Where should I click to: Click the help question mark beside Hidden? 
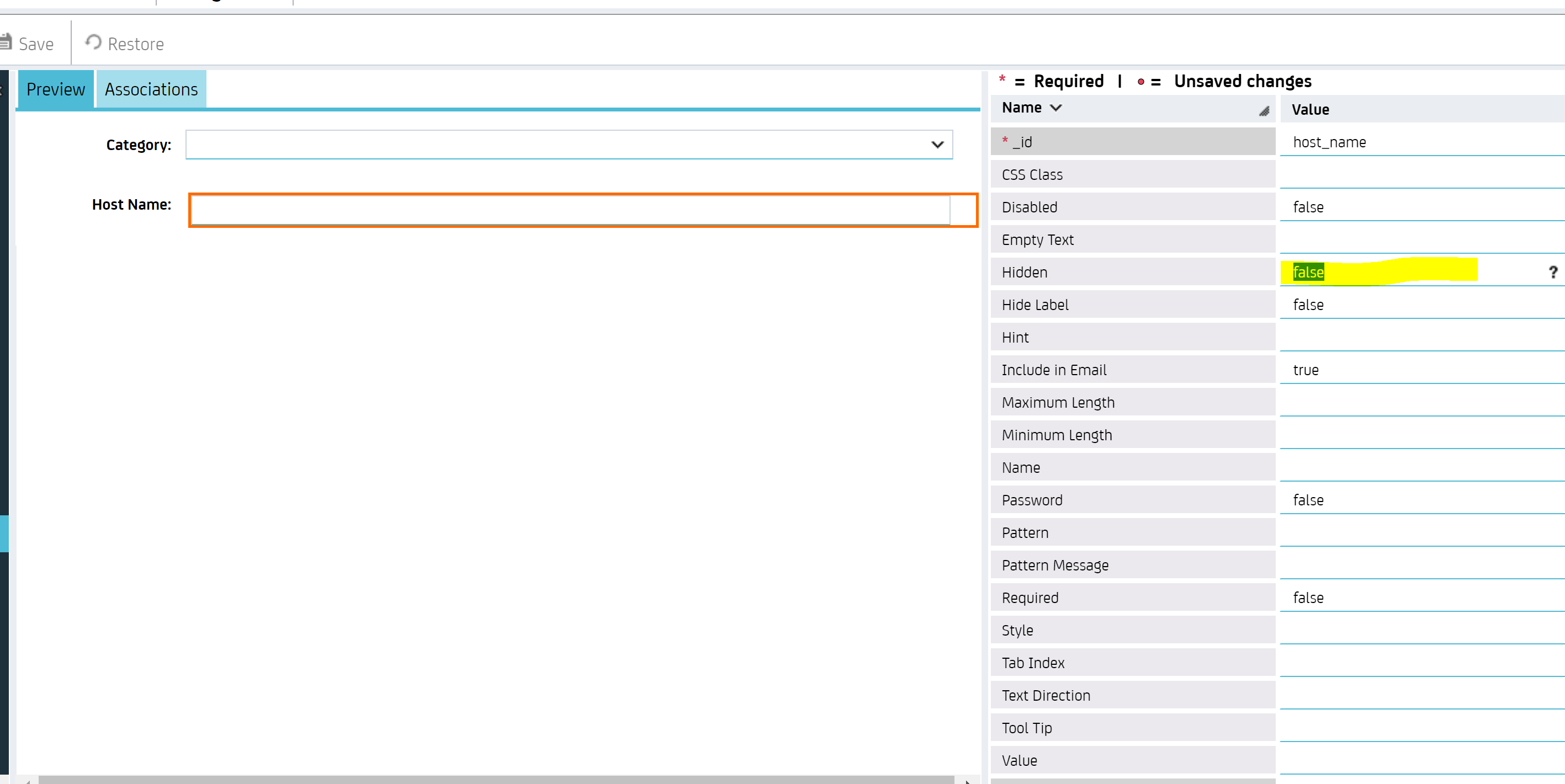[1553, 272]
